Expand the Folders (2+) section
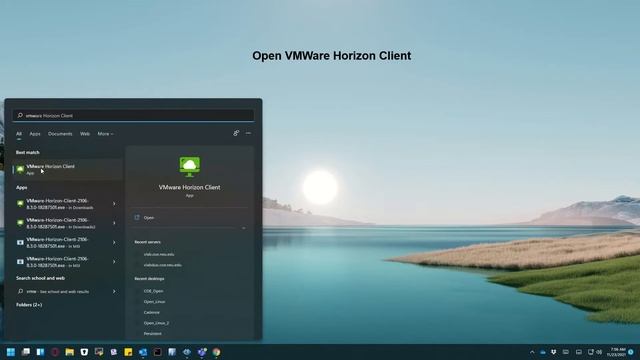Image resolution: width=640 pixels, height=360 pixels. pyautogui.click(x=29, y=305)
